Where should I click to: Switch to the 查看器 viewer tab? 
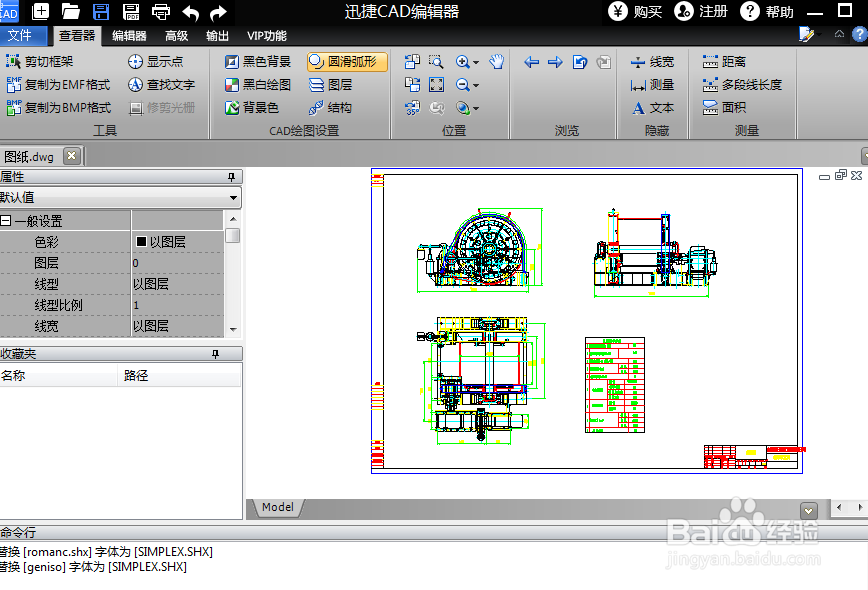[78, 36]
